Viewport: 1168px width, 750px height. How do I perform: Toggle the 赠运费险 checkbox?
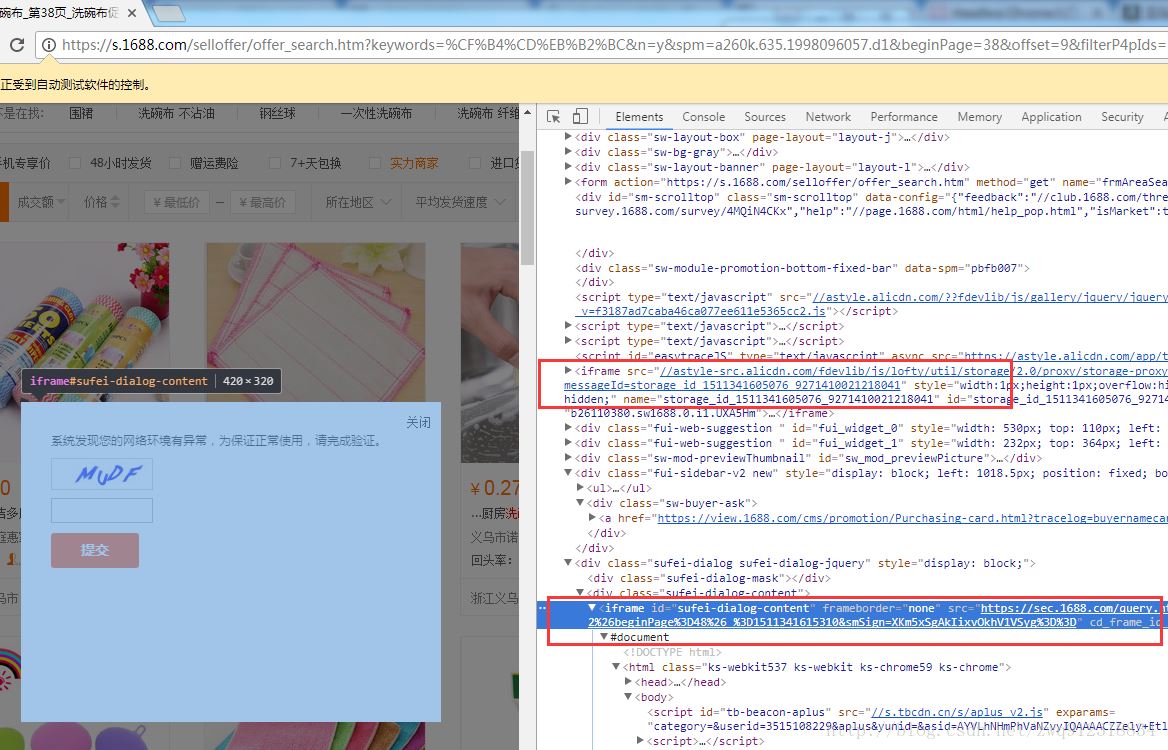coord(175,163)
